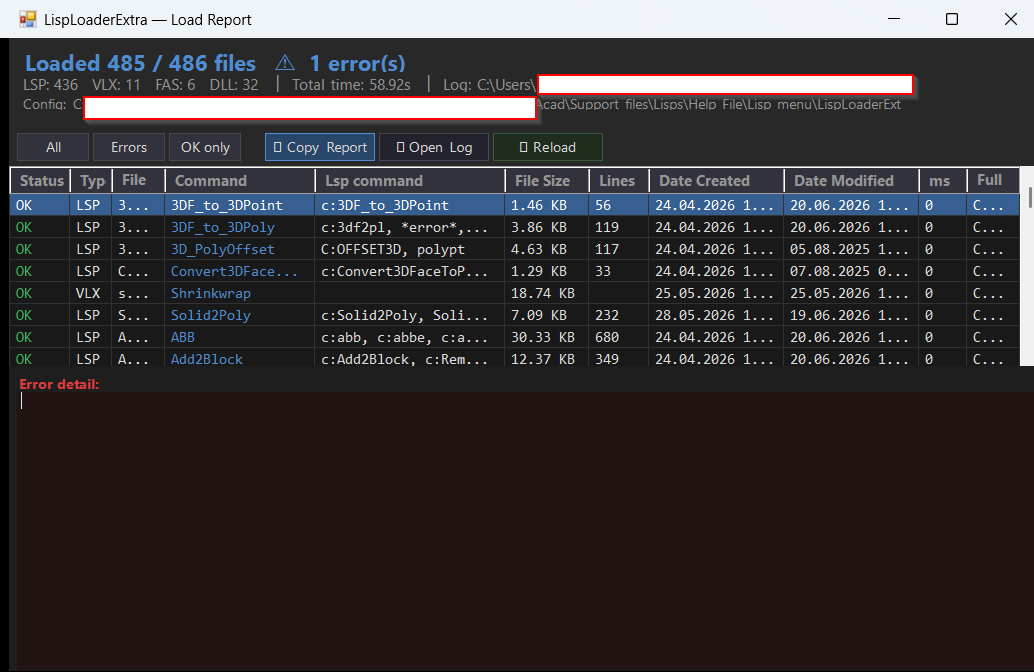1034x672 pixels.
Task: Sort by the File column header
Action: pyautogui.click(x=138, y=181)
